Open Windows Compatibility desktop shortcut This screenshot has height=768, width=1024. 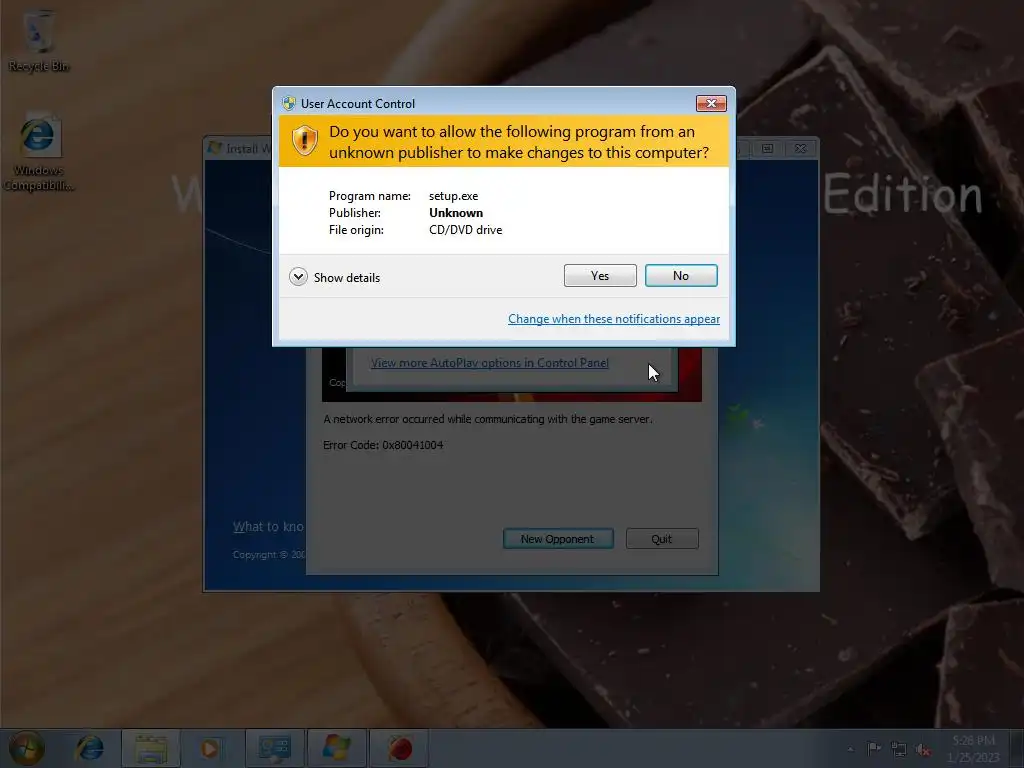(39, 153)
